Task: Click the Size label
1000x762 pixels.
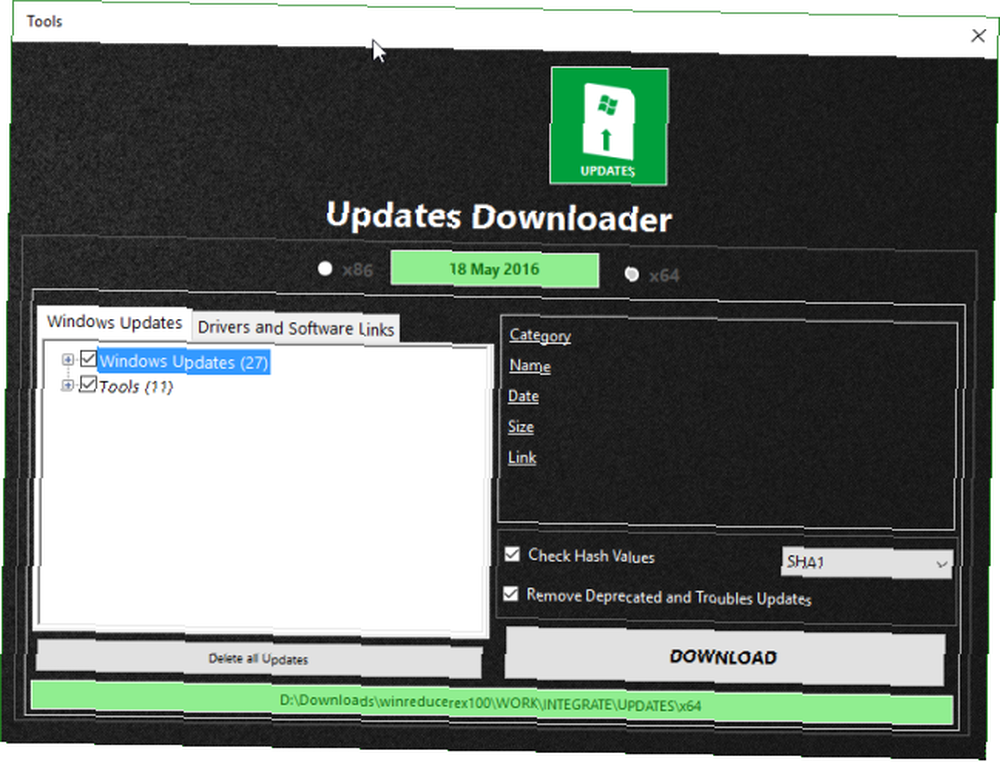Action: pyautogui.click(x=521, y=427)
